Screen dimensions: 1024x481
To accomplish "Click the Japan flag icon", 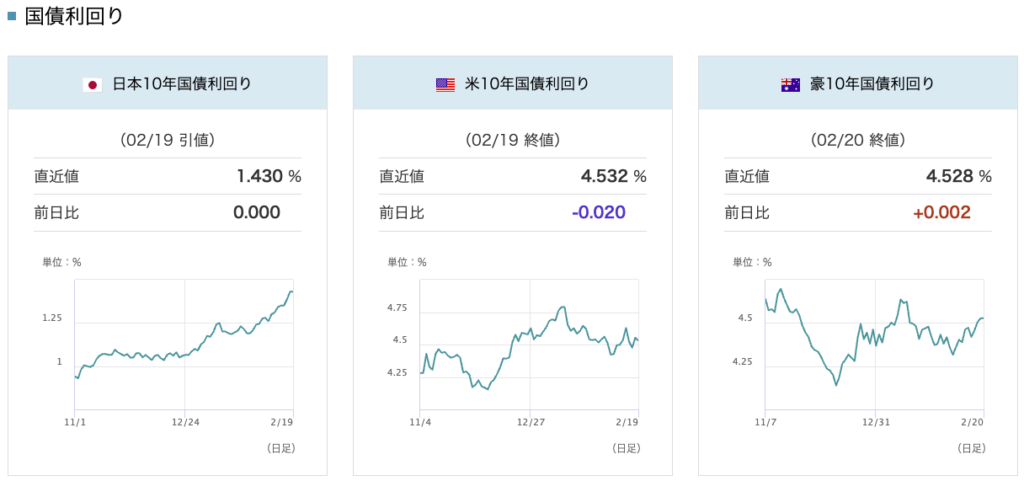I will (93, 84).
